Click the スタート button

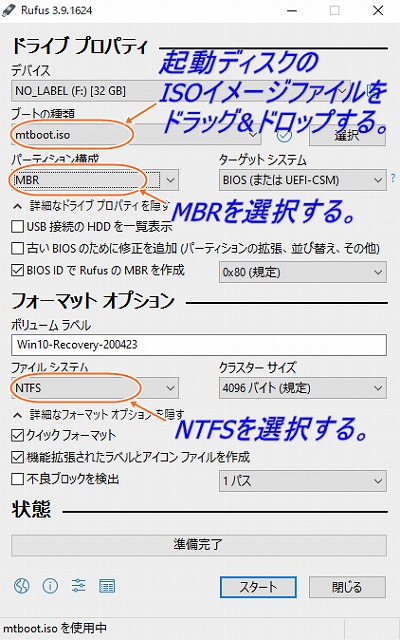click(258, 587)
